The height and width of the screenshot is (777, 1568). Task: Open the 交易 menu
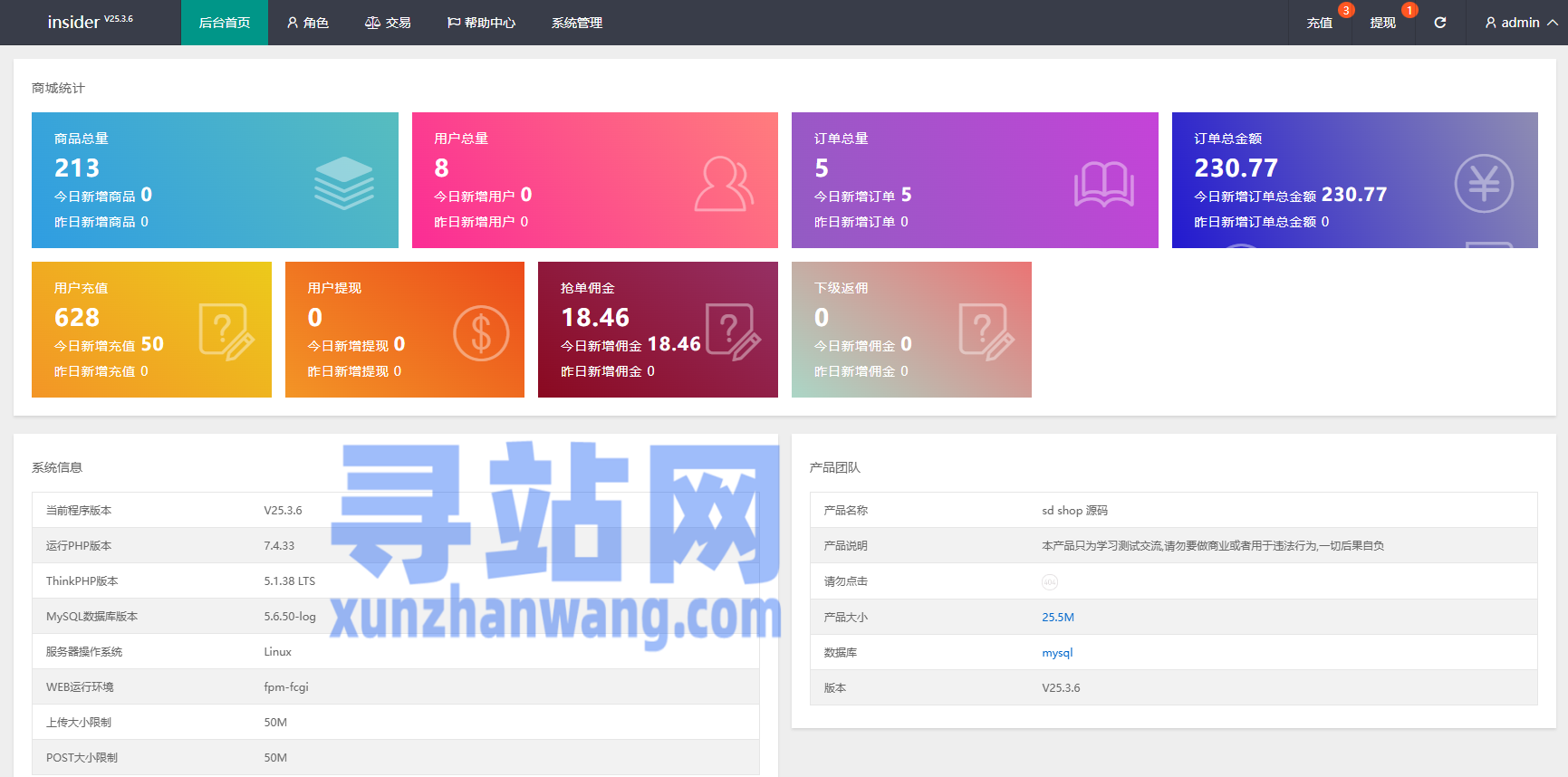point(388,23)
